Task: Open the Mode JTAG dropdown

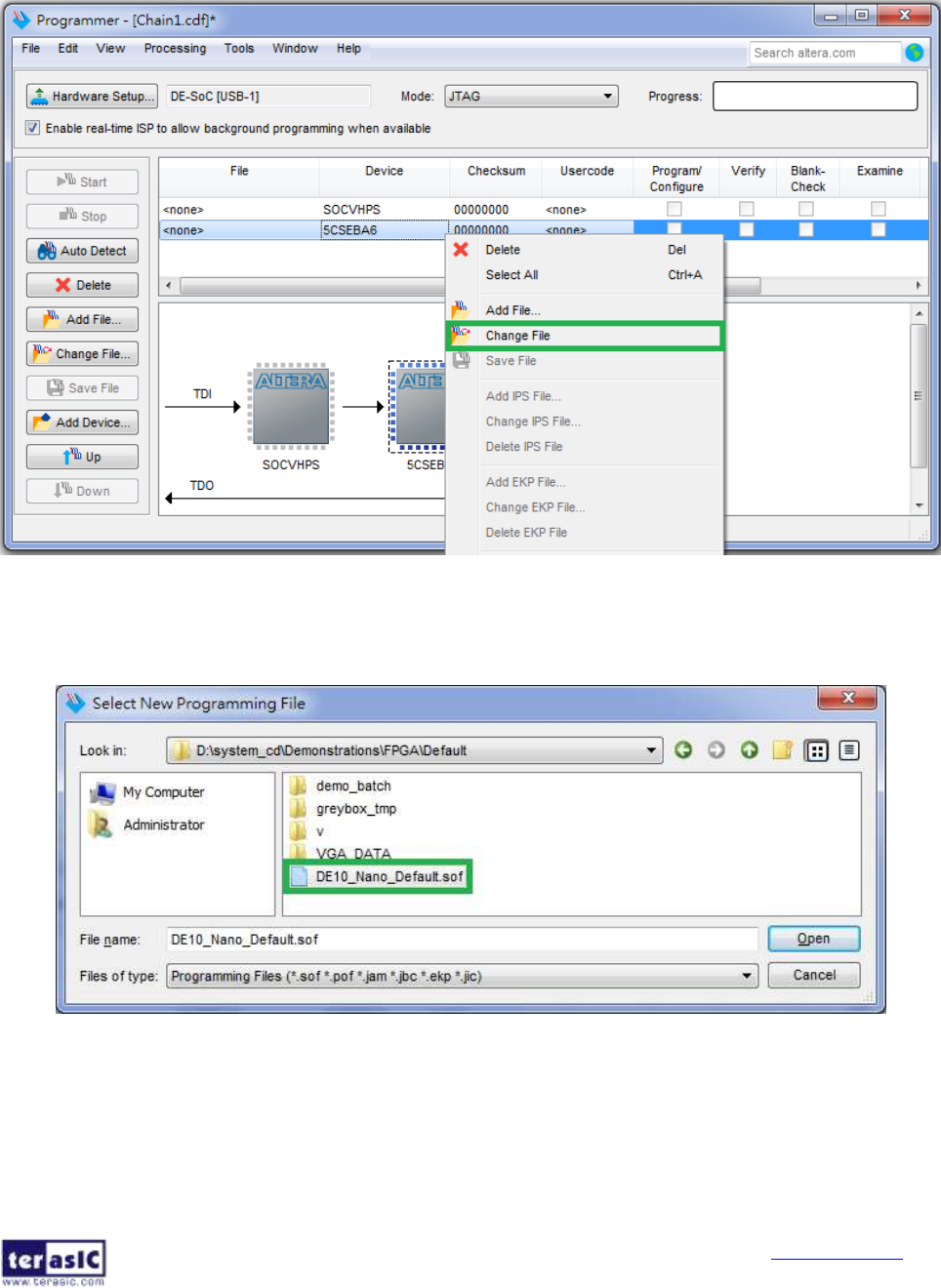Action: point(531,96)
